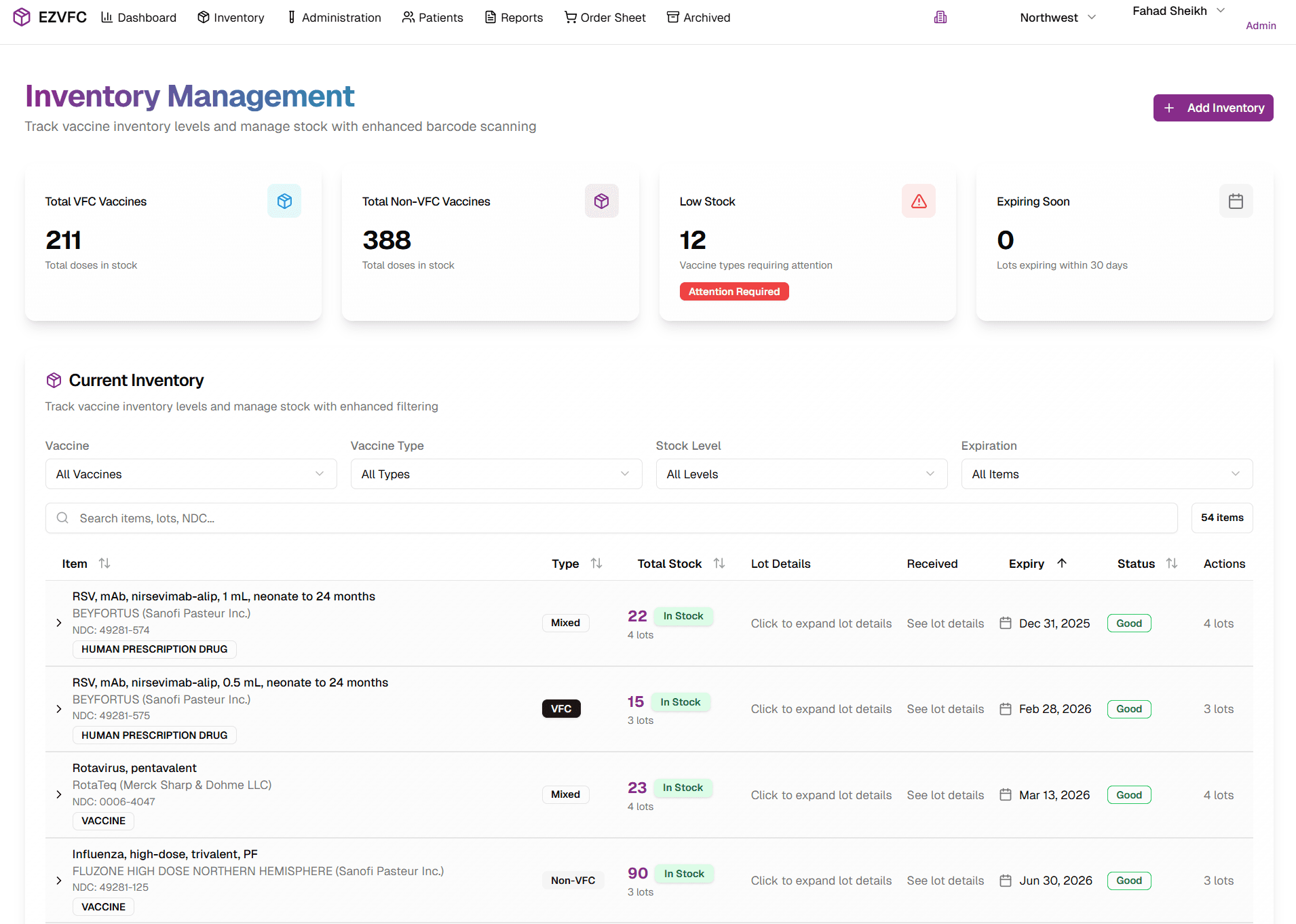The image size is (1296, 924).
Task: Expand the RotaTeq rotavirus inventory row
Action: (x=58, y=794)
